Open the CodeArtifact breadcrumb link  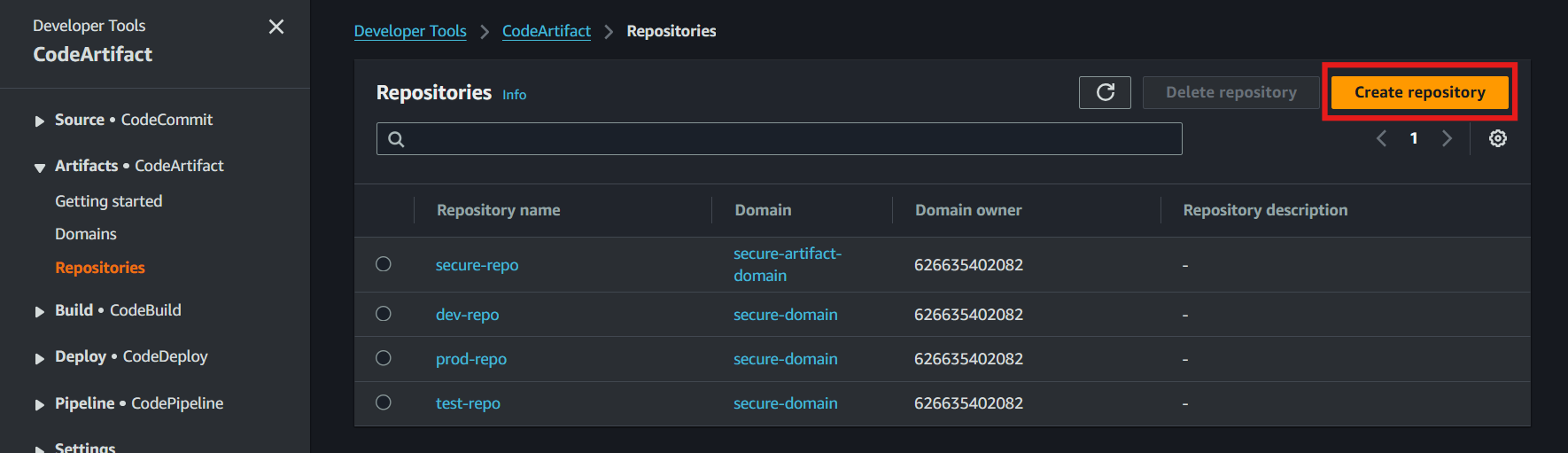coord(547,31)
